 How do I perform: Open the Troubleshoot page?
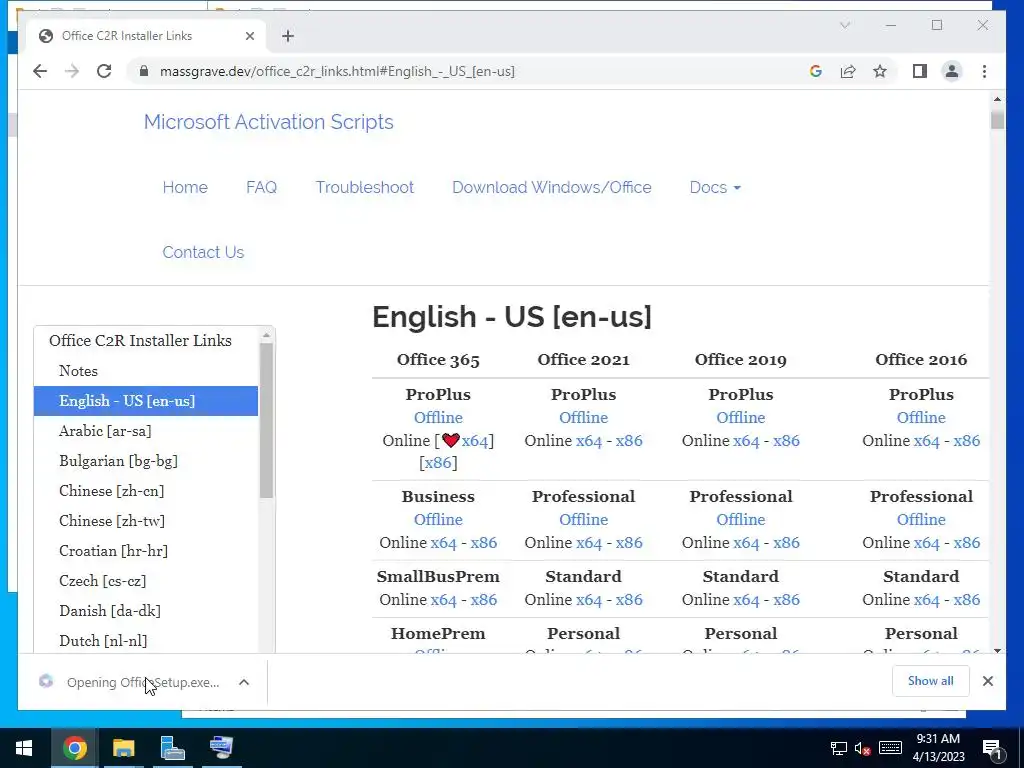364,187
